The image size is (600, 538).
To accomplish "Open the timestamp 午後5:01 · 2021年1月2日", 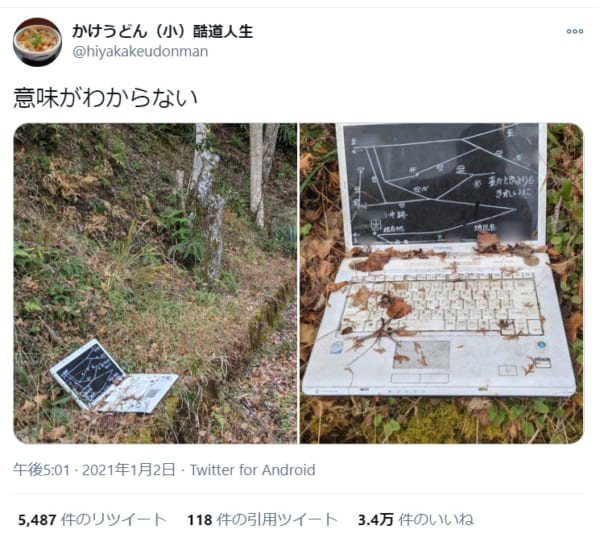I will pos(95,470).
